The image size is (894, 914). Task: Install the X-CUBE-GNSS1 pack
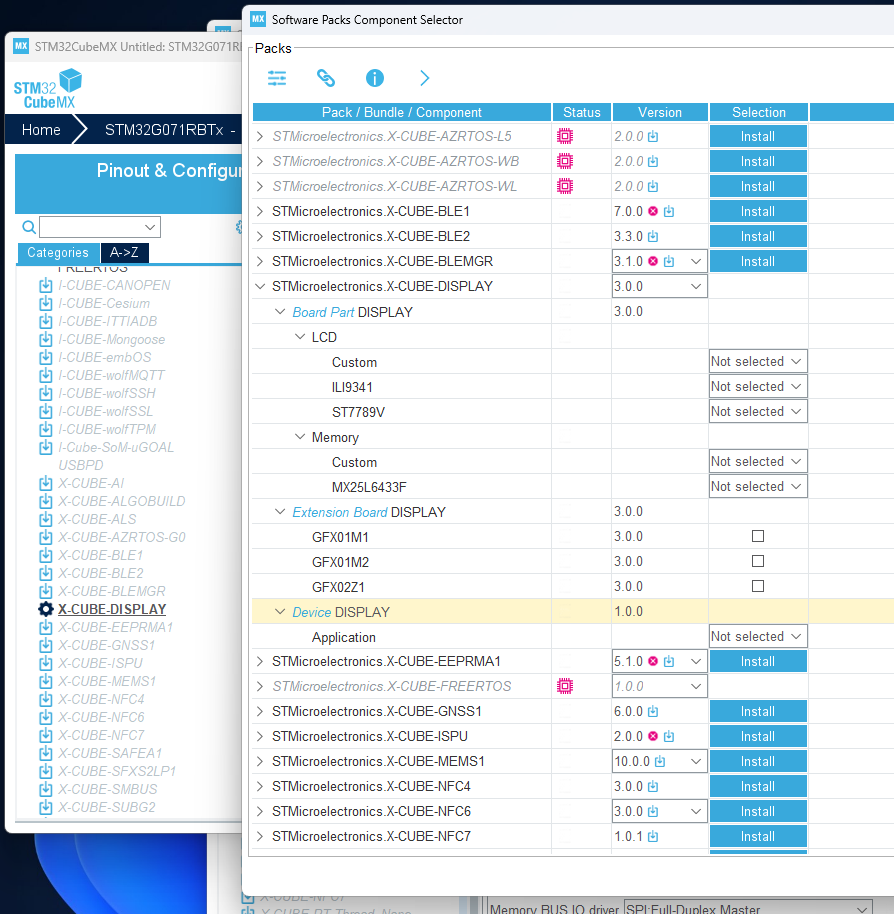point(758,712)
